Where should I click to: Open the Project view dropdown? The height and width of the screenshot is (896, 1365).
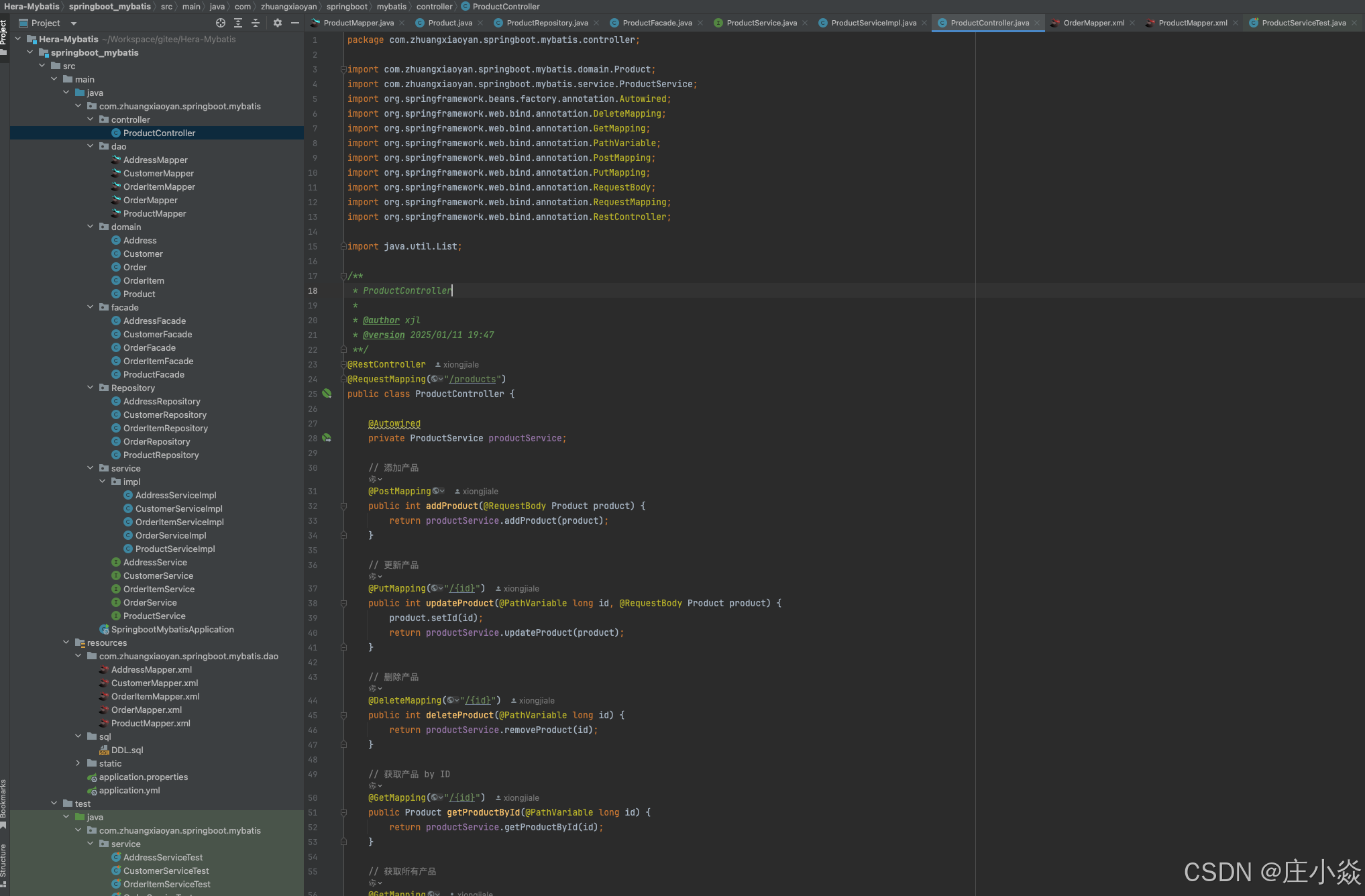74,23
